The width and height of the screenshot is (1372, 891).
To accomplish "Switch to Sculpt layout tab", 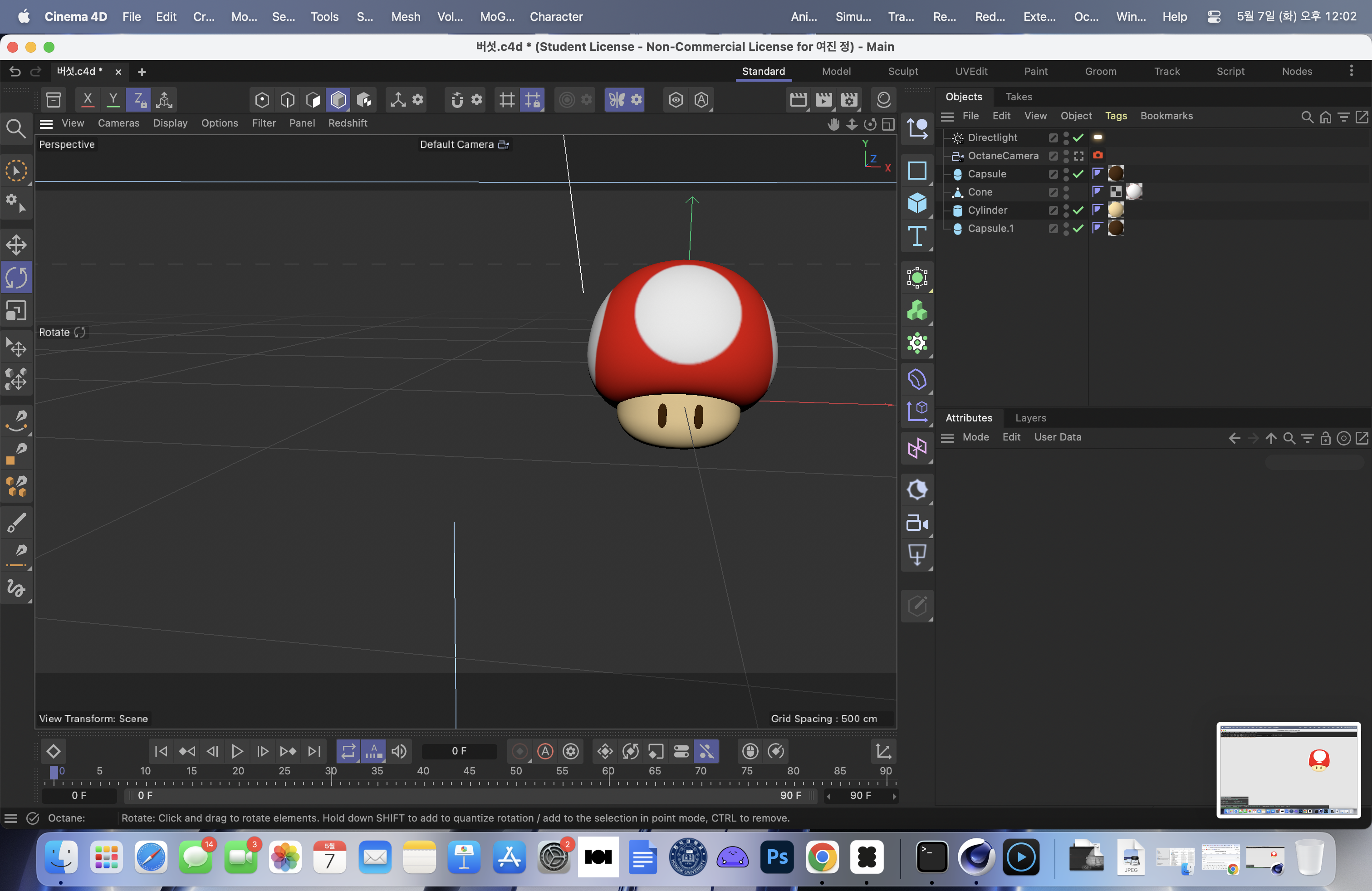I will pos(903,72).
